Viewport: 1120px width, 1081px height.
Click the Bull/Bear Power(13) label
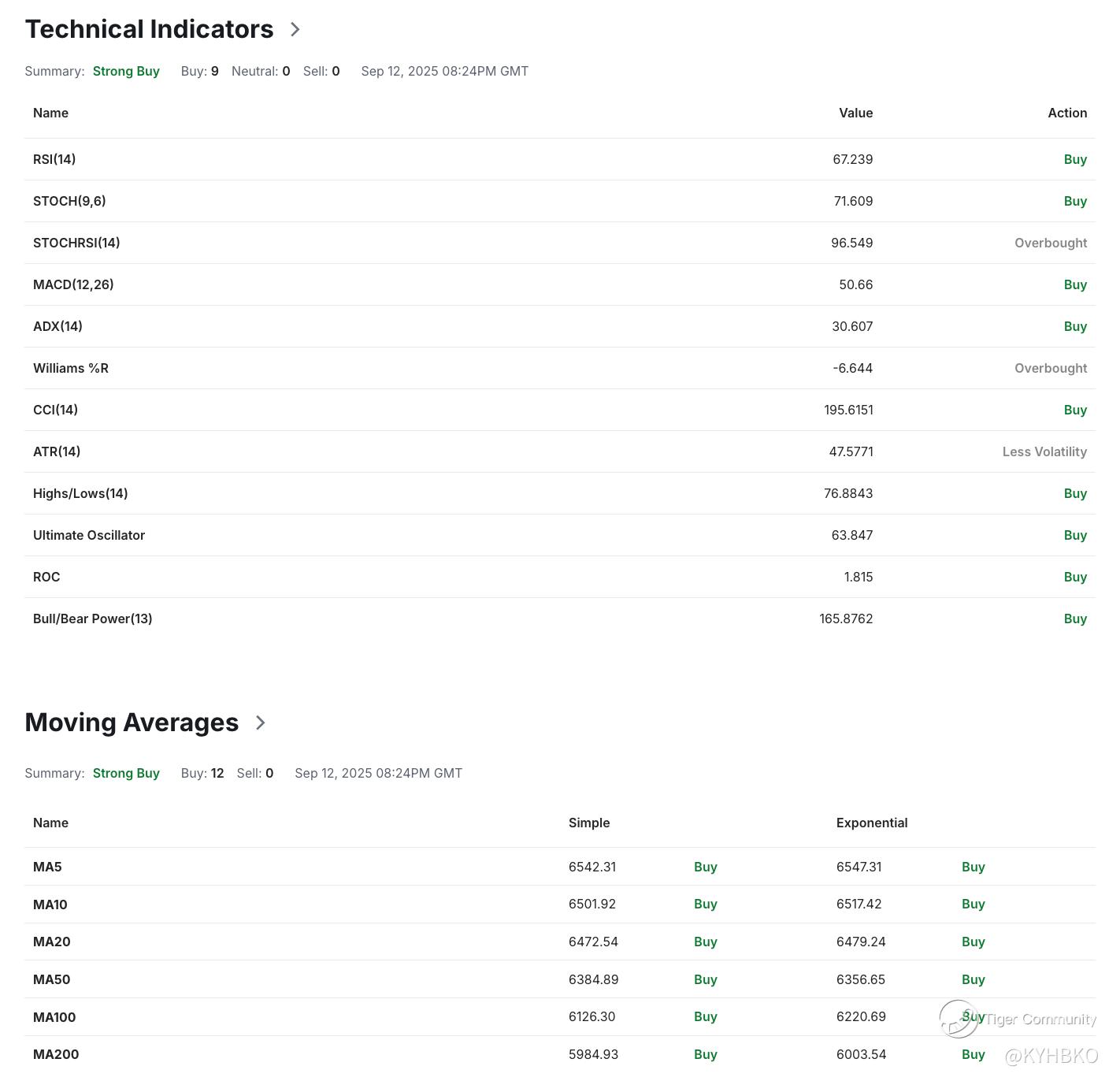tap(93, 619)
